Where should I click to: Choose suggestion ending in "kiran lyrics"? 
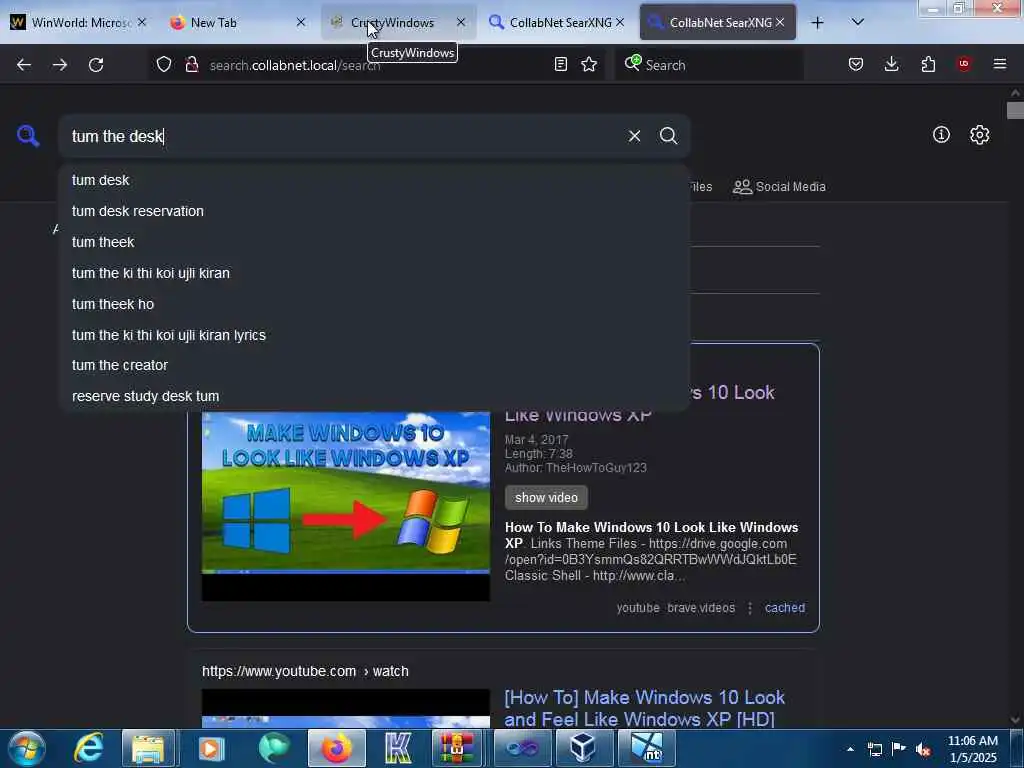[374, 335]
